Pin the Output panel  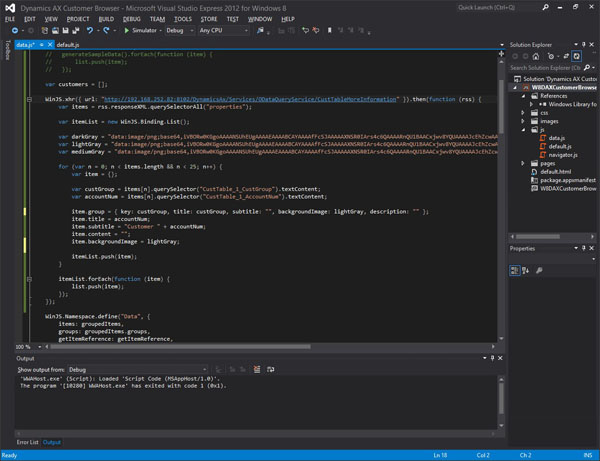click(x=492, y=358)
